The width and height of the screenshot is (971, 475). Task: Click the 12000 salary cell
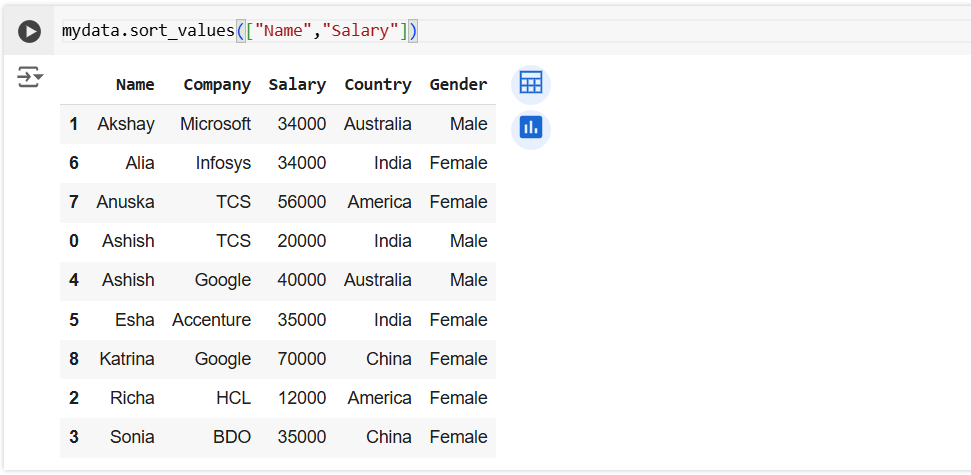302,398
